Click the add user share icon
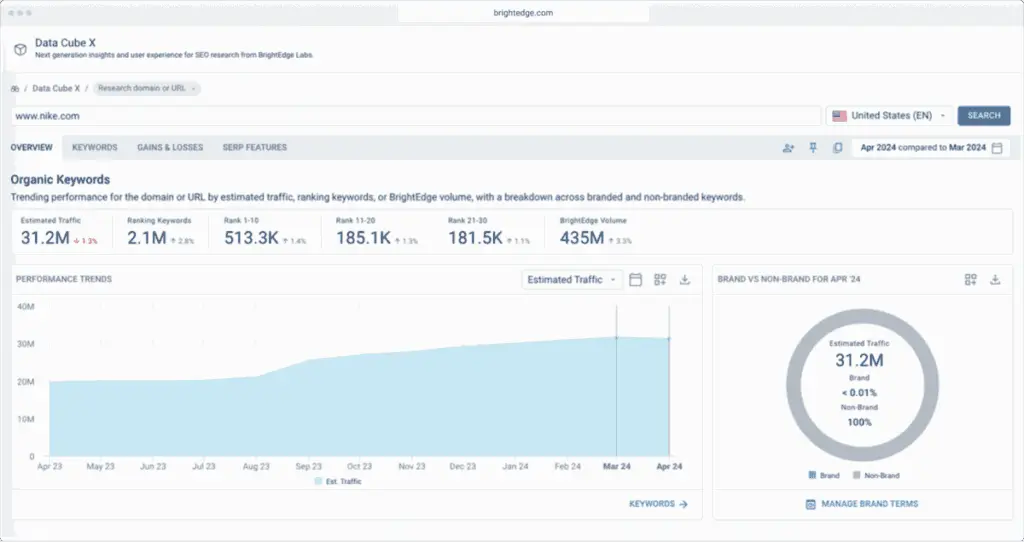The image size is (1024, 542). click(x=788, y=148)
